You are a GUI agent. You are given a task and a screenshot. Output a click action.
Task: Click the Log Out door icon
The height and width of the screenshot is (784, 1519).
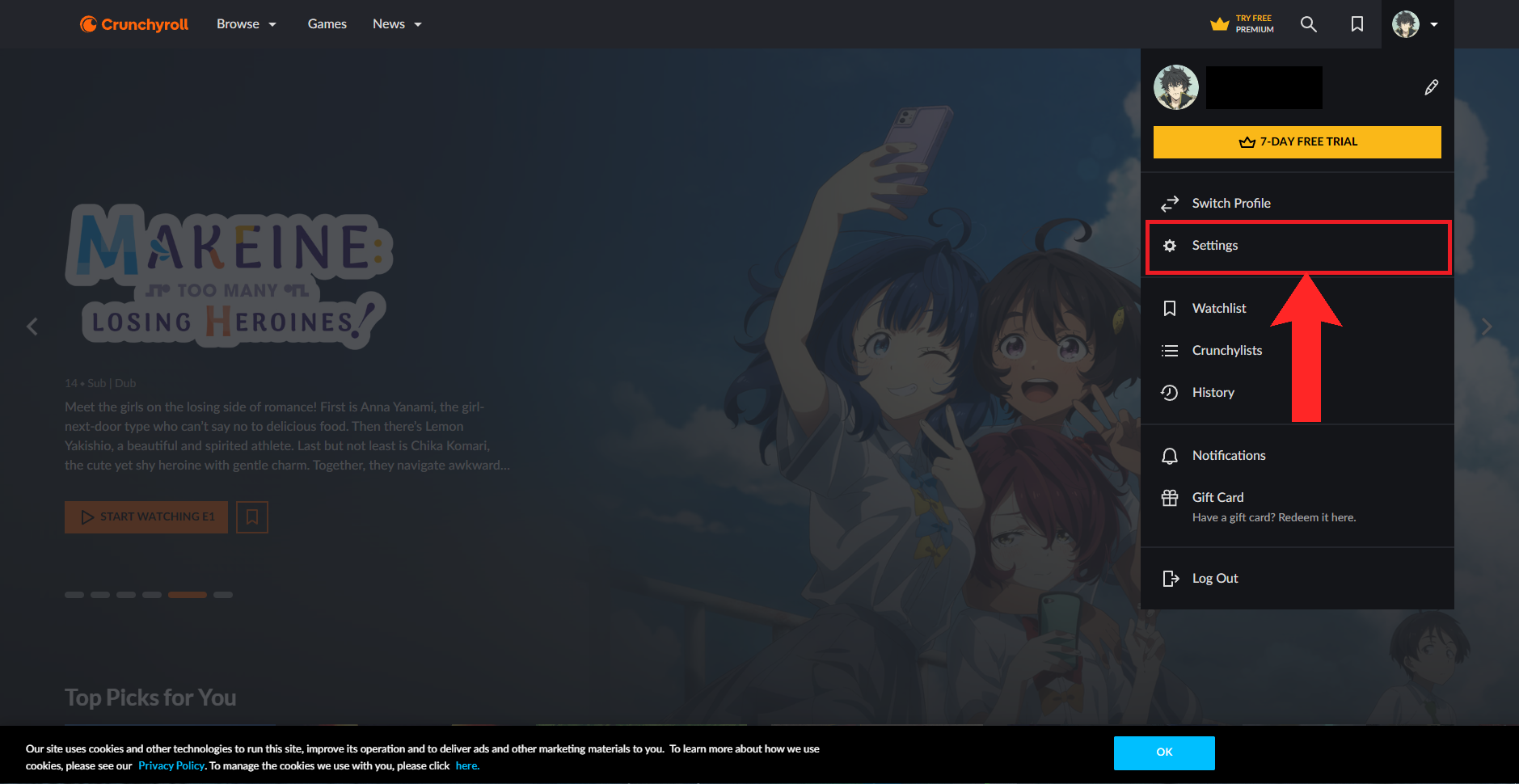[1170, 579]
